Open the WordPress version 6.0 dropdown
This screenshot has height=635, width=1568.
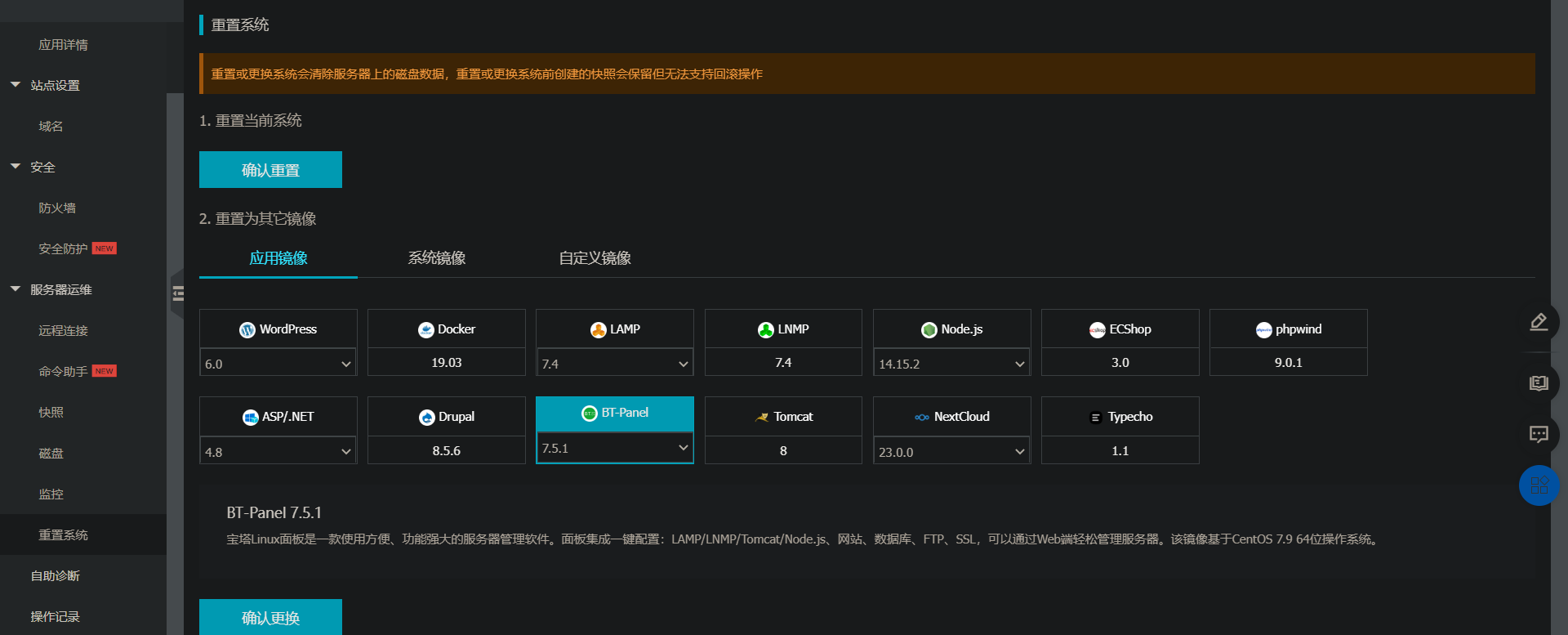(278, 364)
